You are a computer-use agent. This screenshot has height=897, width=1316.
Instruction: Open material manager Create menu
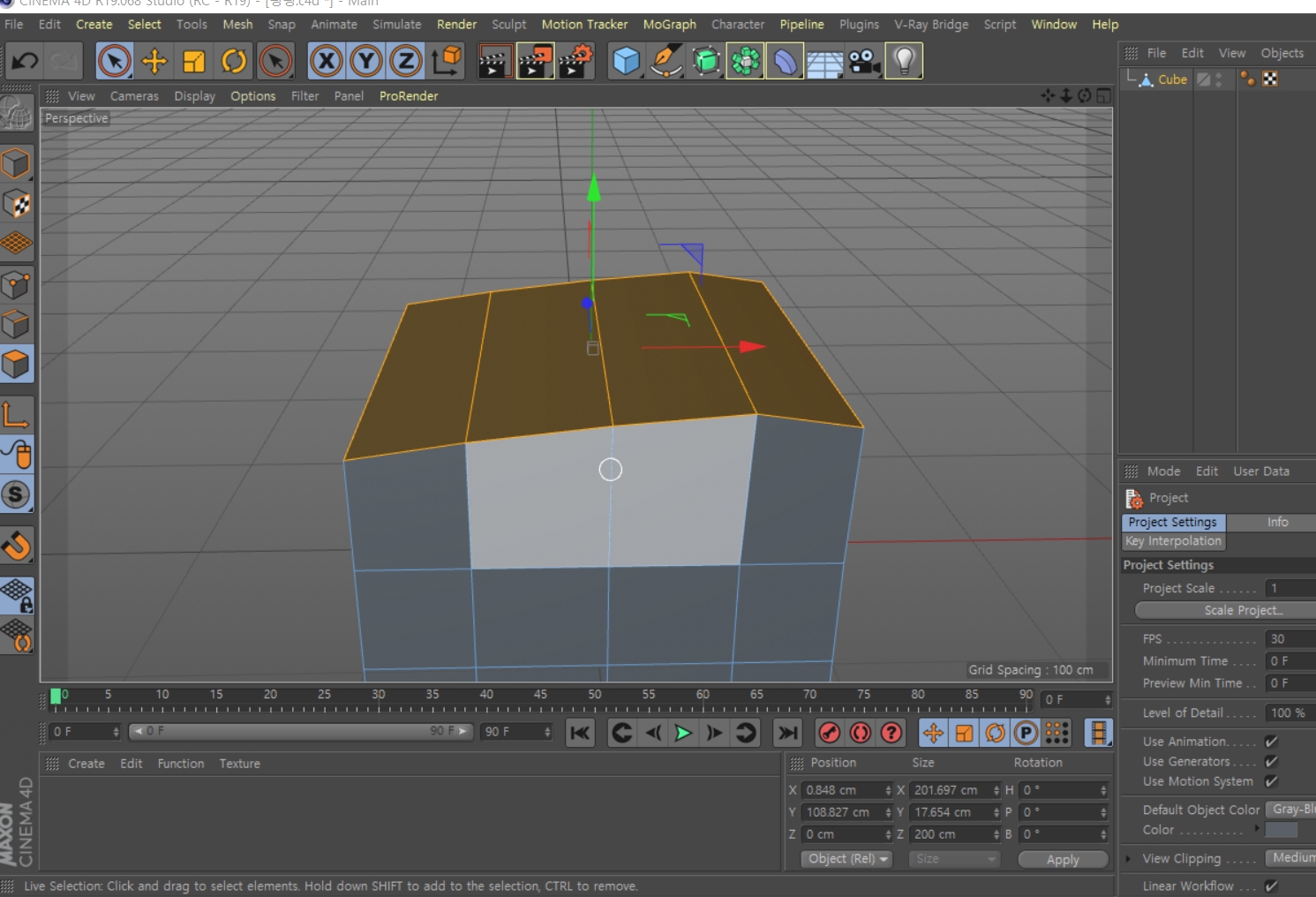86,764
